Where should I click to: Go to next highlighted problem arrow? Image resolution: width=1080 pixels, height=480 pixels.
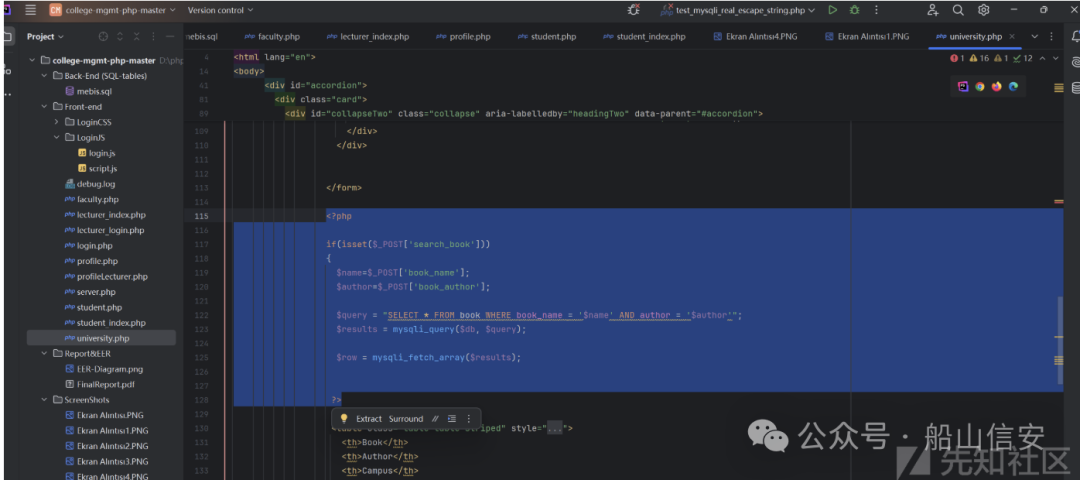click(1056, 59)
